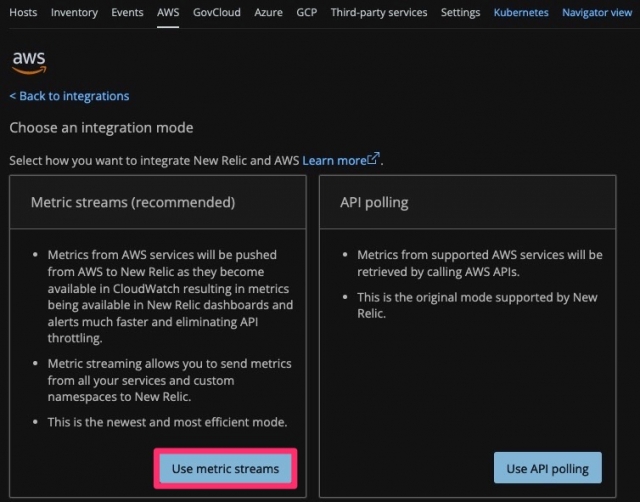Go to the Settings tab

(460, 13)
